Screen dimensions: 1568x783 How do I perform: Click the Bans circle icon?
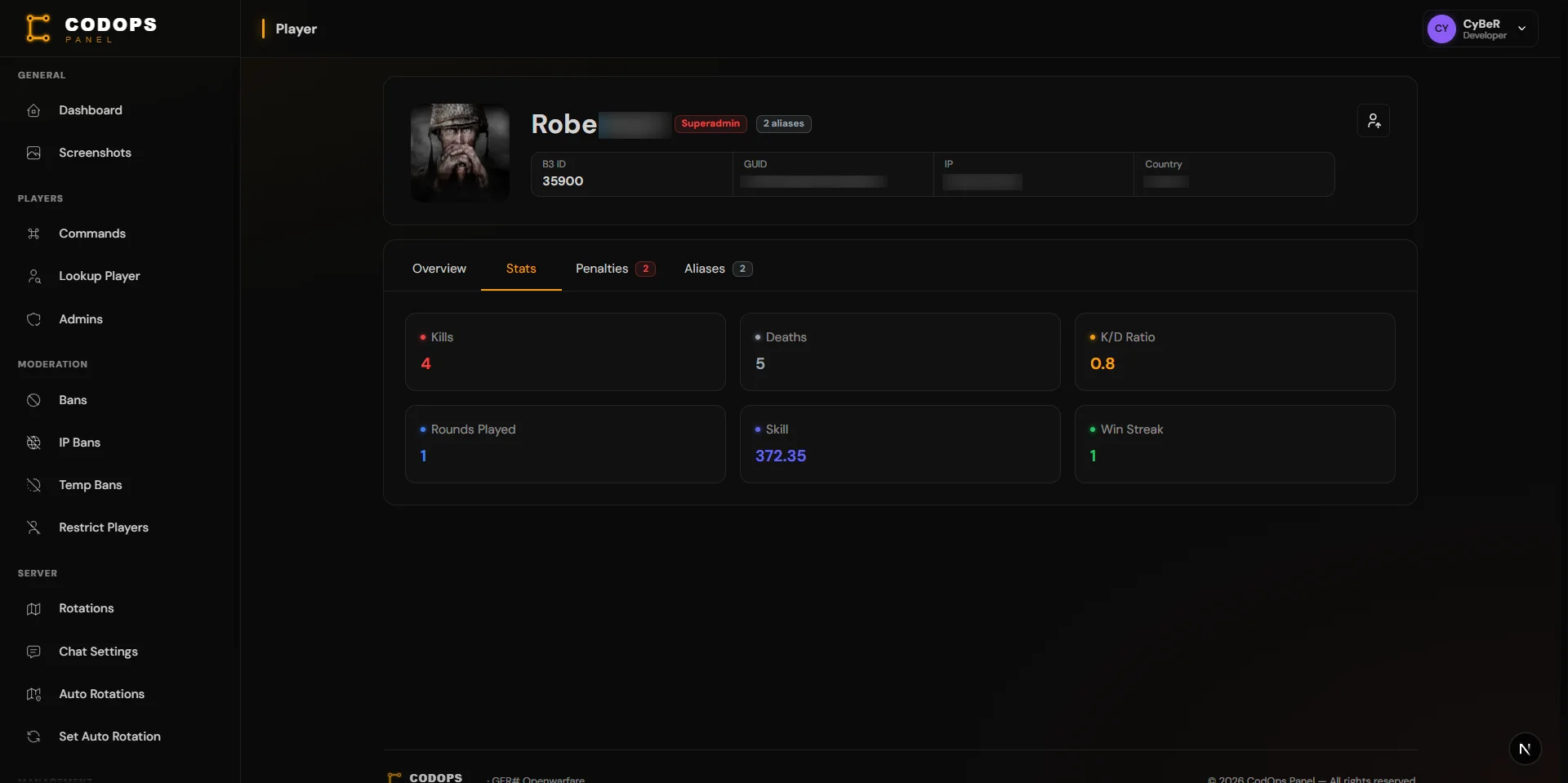pos(33,400)
